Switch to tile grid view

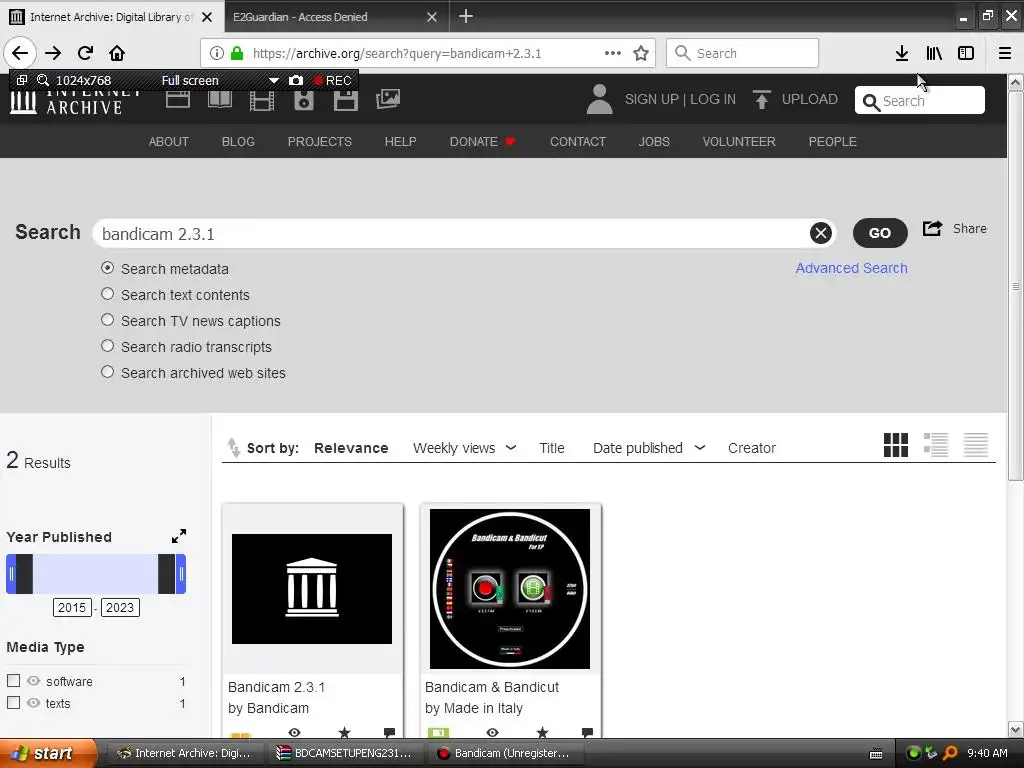pos(895,445)
